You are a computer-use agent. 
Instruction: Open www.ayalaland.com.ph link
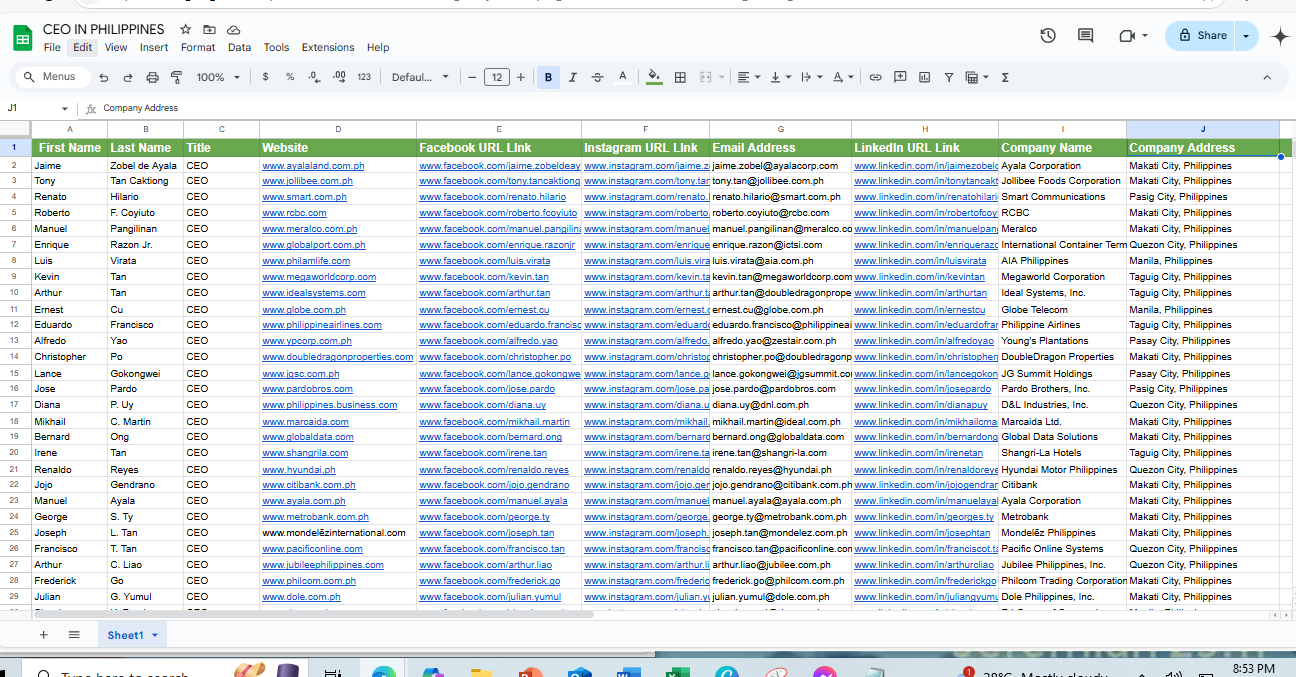point(313,165)
